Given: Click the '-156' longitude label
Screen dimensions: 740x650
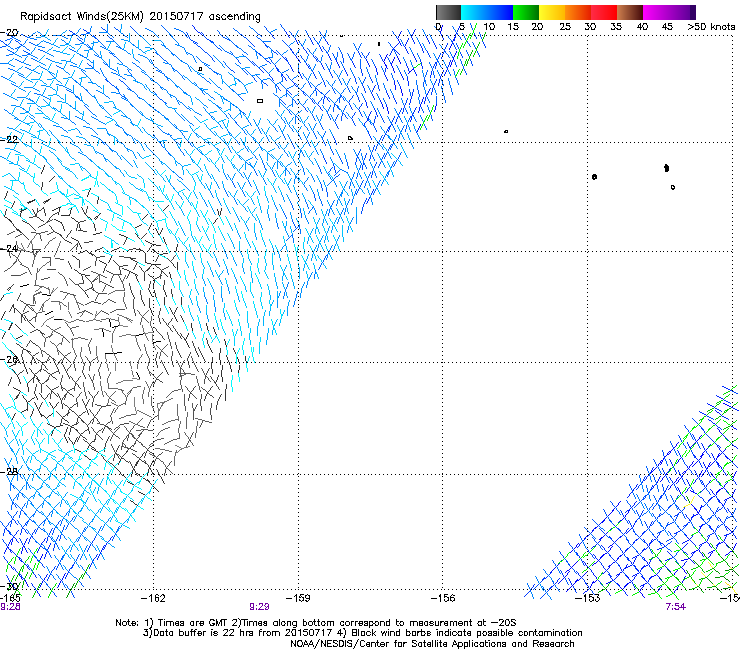Looking at the screenshot, I should coord(443,599).
